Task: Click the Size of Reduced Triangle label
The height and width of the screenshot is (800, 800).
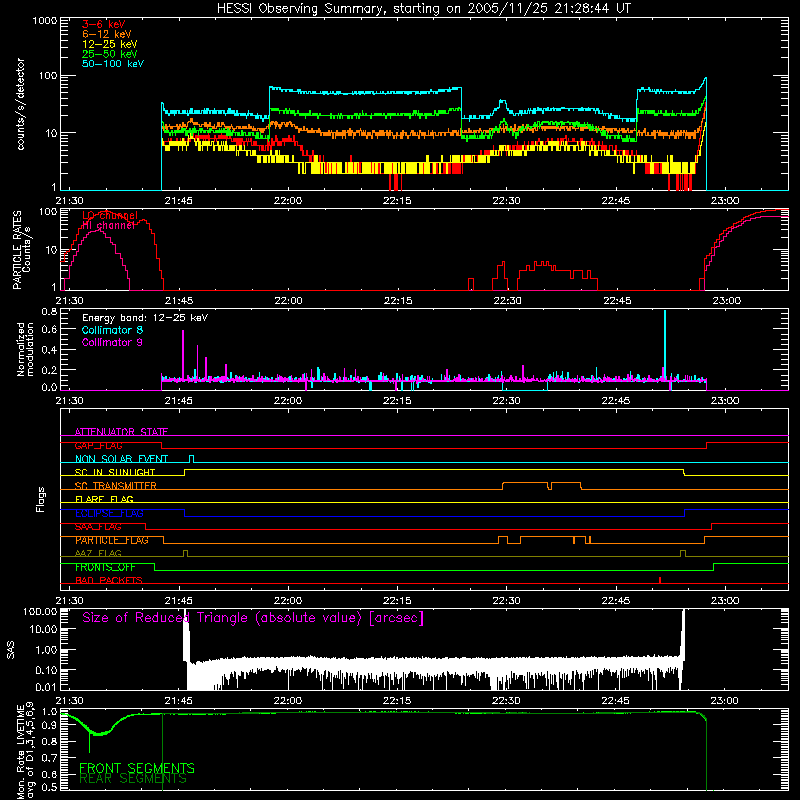Action: 253,618
